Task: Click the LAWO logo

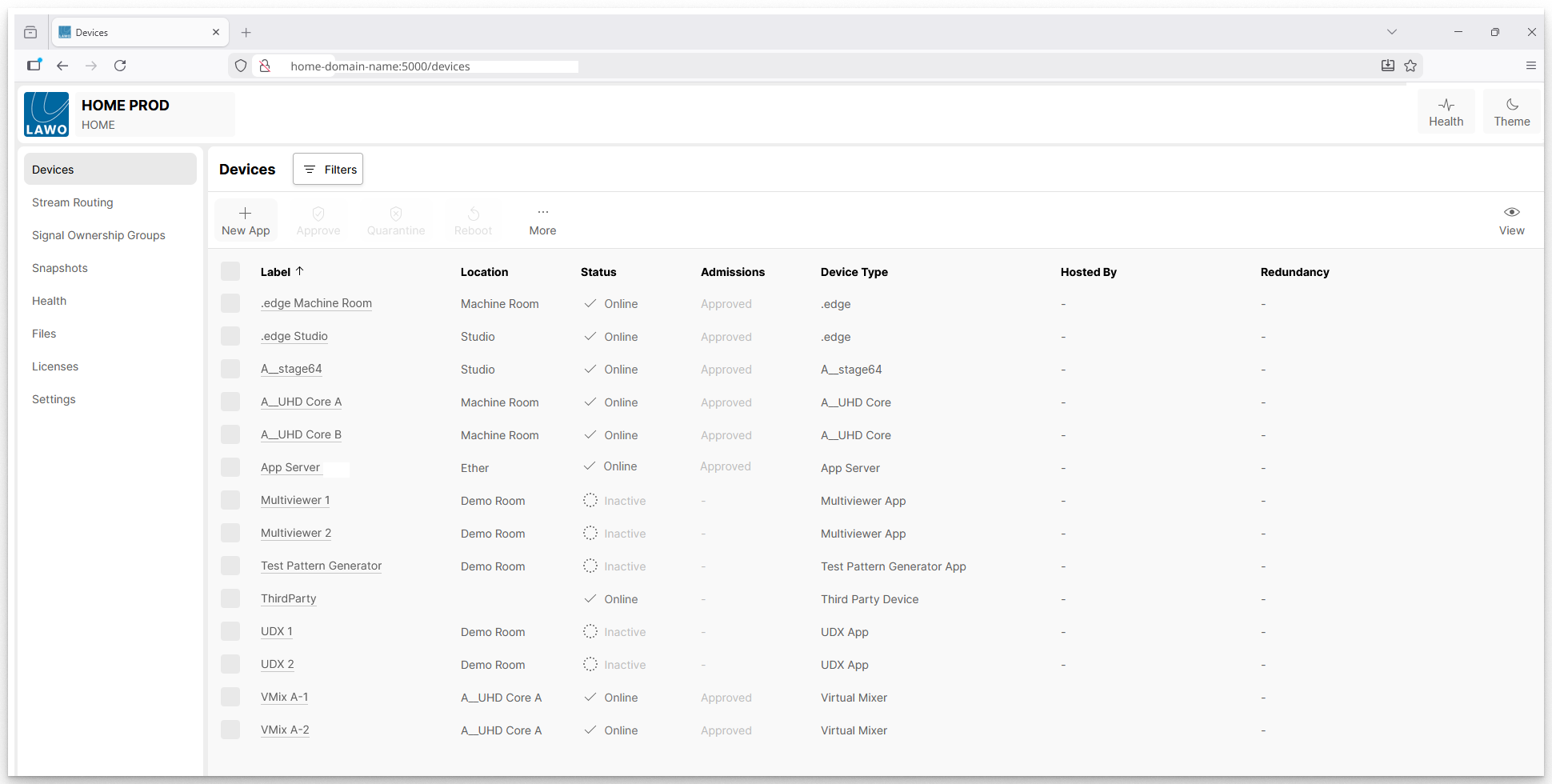Action: point(46,114)
